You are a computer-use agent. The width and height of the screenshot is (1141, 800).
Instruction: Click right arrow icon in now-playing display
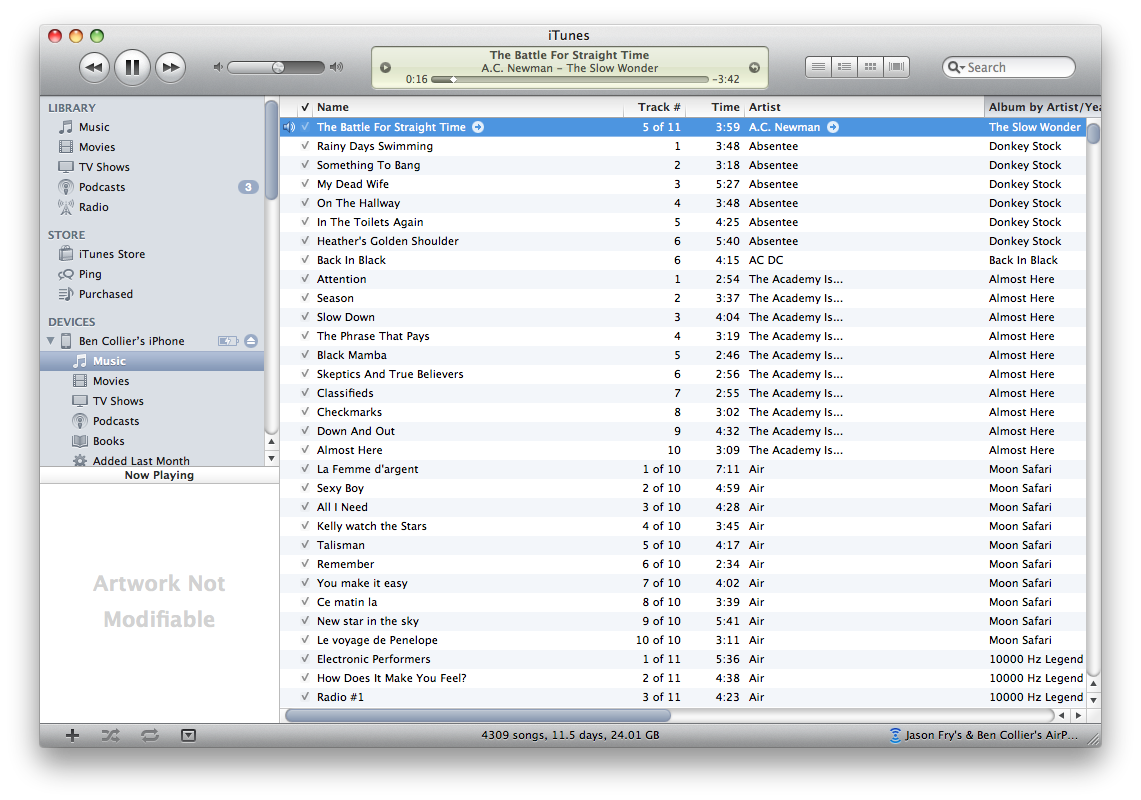[x=755, y=68]
